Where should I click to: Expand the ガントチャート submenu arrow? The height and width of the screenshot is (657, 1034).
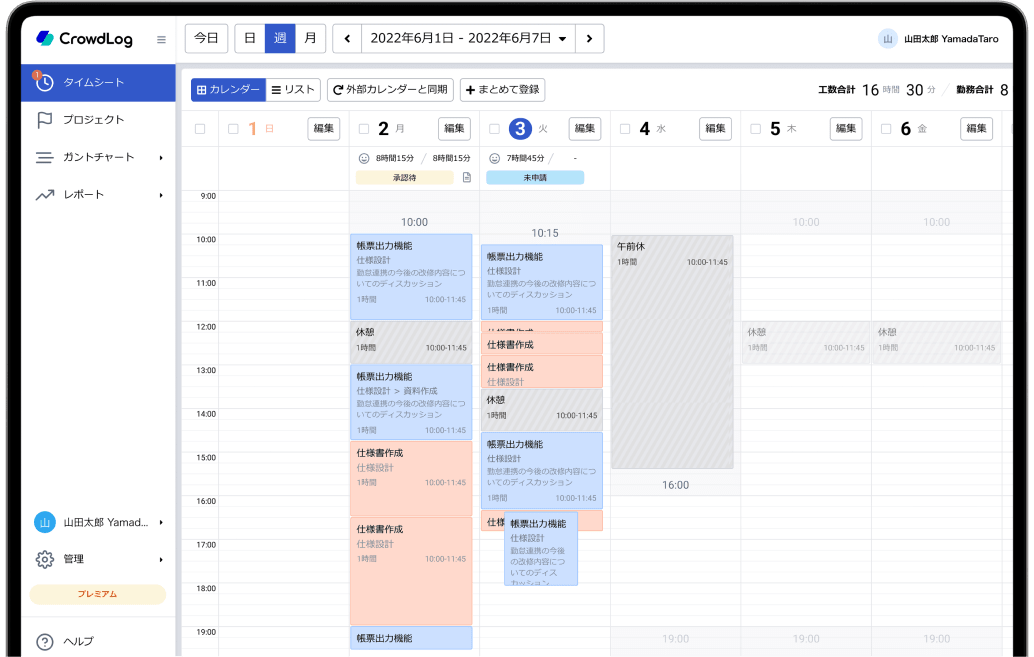pyautogui.click(x=161, y=158)
